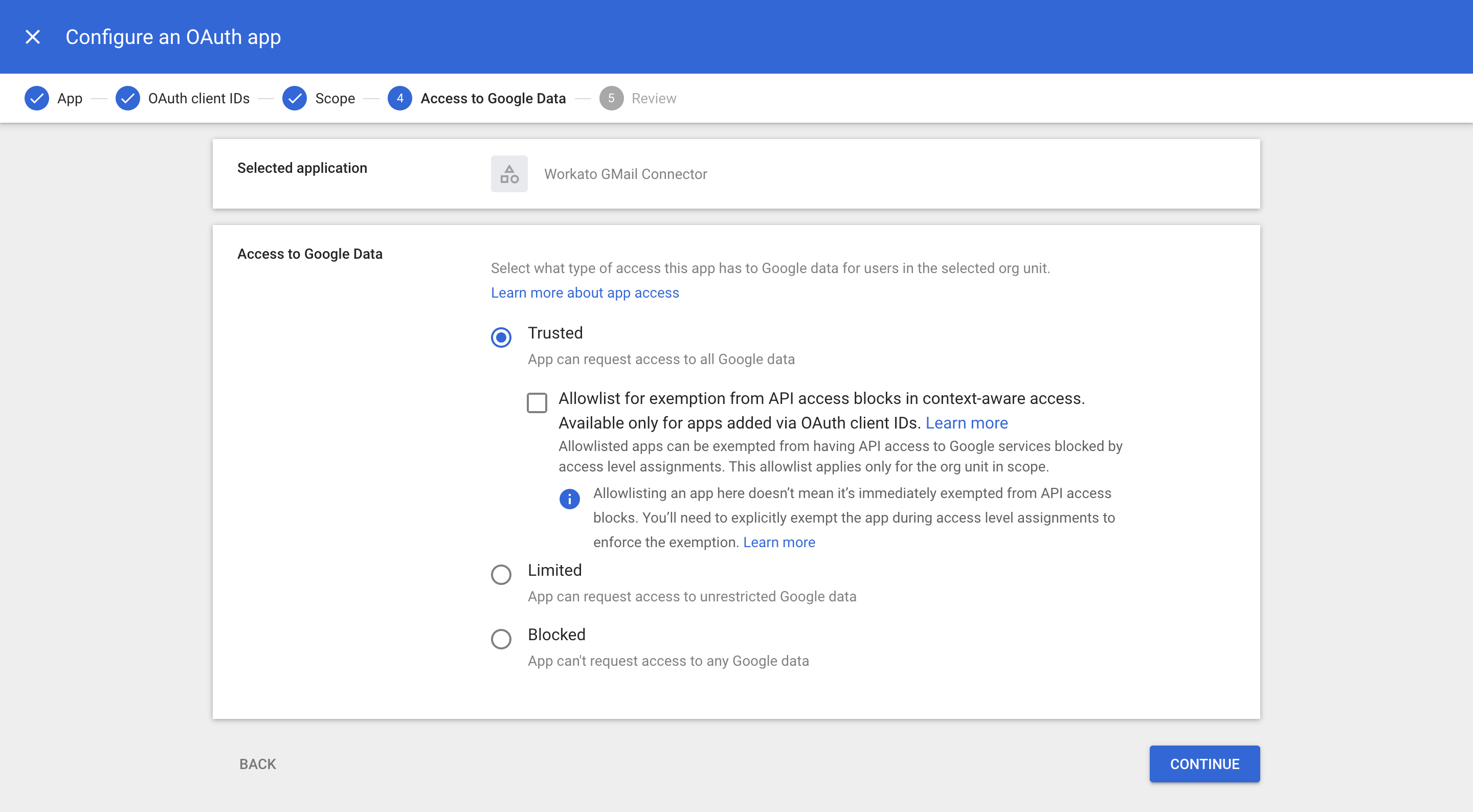This screenshot has height=812, width=1473.
Task: Click the Workato GMail Connector app icon
Action: click(x=509, y=174)
